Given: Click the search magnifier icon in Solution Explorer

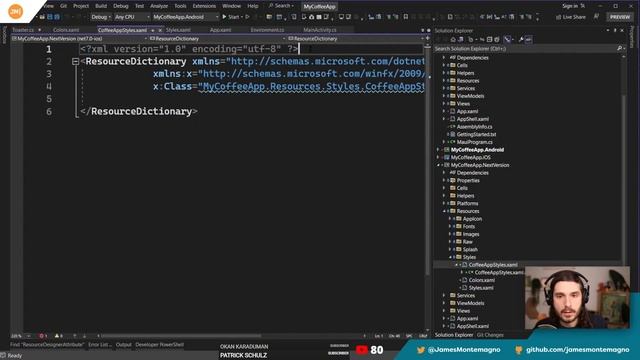Looking at the screenshot, I should click(619, 49).
